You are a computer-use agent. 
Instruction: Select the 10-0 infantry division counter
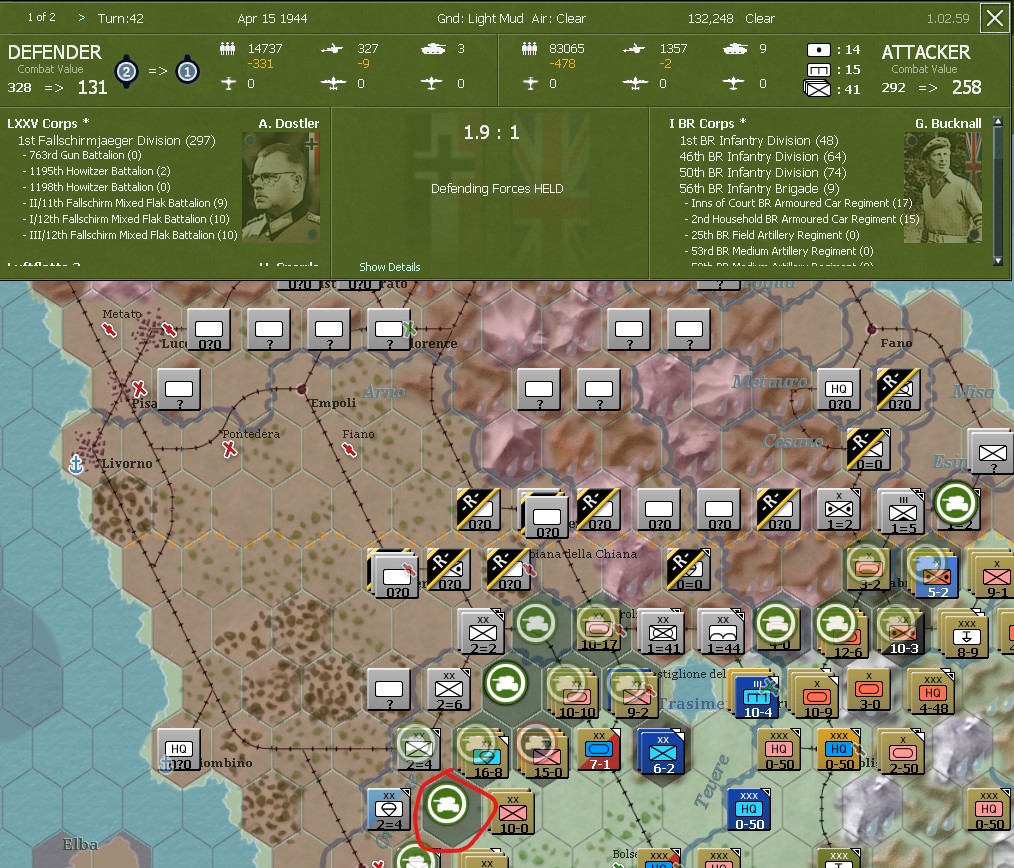[x=512, y=812]
